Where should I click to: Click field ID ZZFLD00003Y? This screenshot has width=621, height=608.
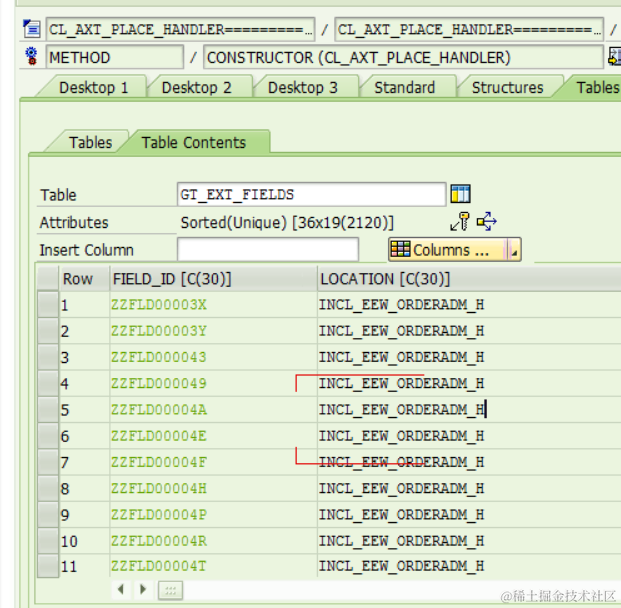pyautogui.click(x=158, y=331)
